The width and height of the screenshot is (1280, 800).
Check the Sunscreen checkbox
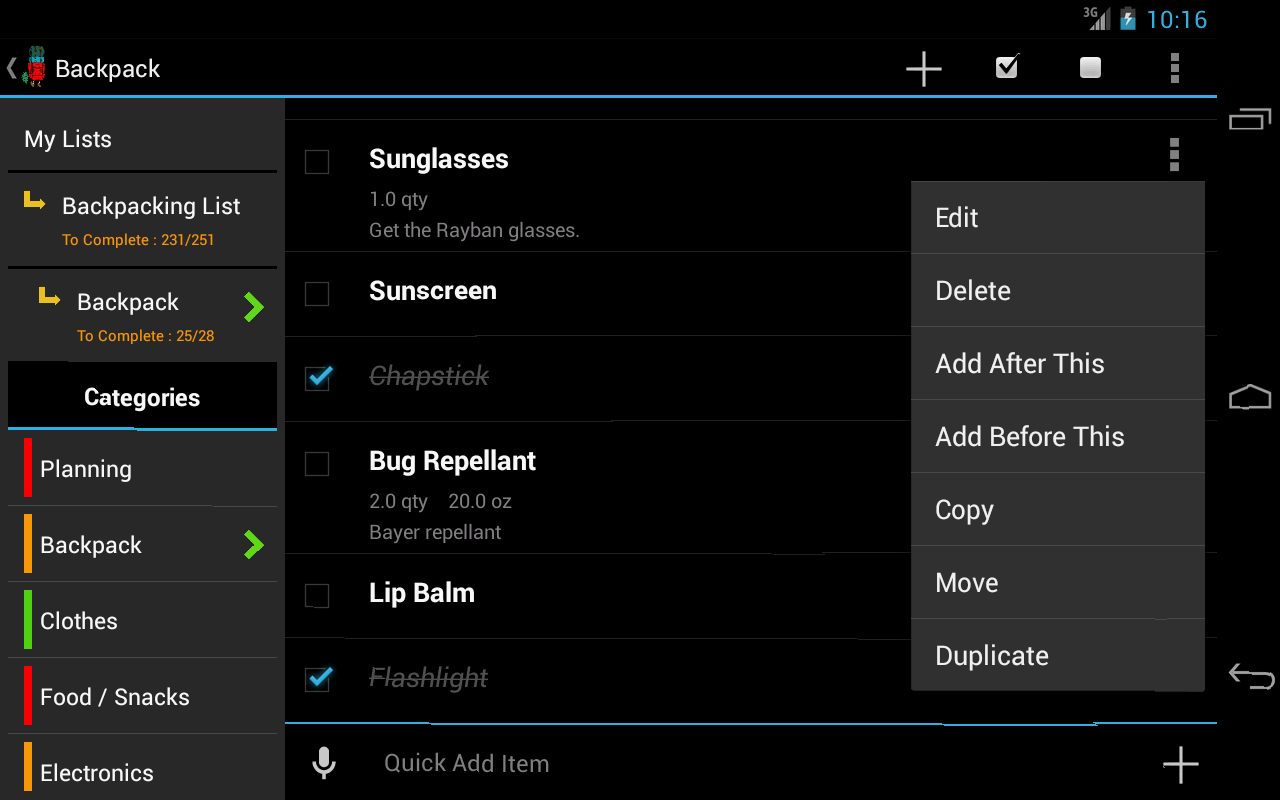click(x=316, y=294)
